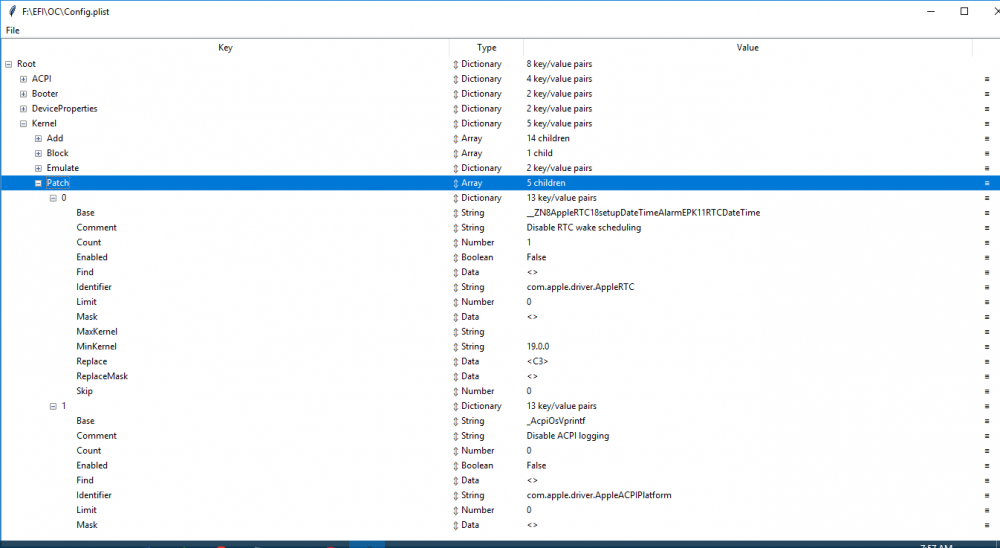Click value 1 child of Block
Viewport: 1000px width, 548px height.
point(540,153)
